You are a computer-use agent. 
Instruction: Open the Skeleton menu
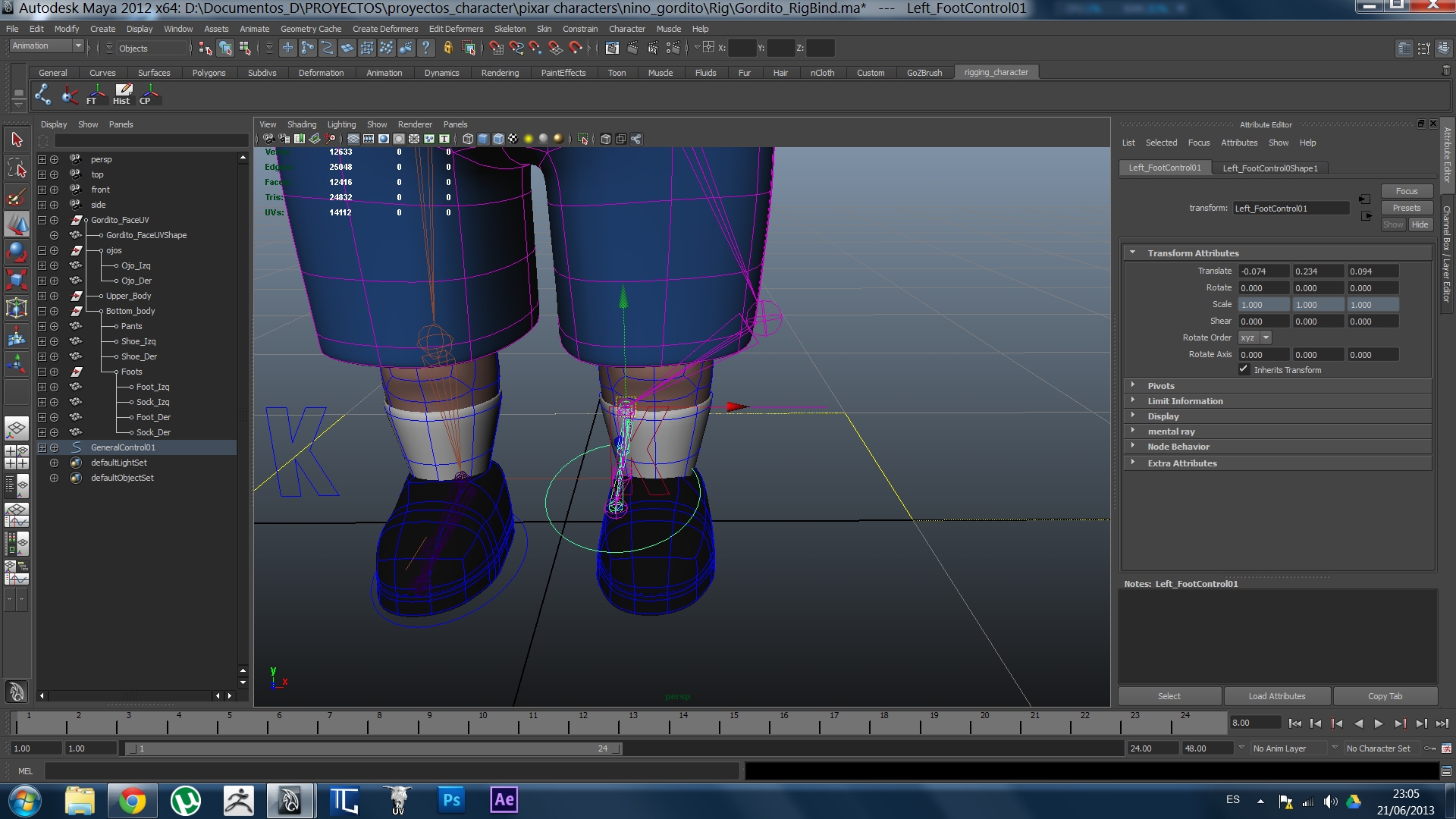(510, 29)
